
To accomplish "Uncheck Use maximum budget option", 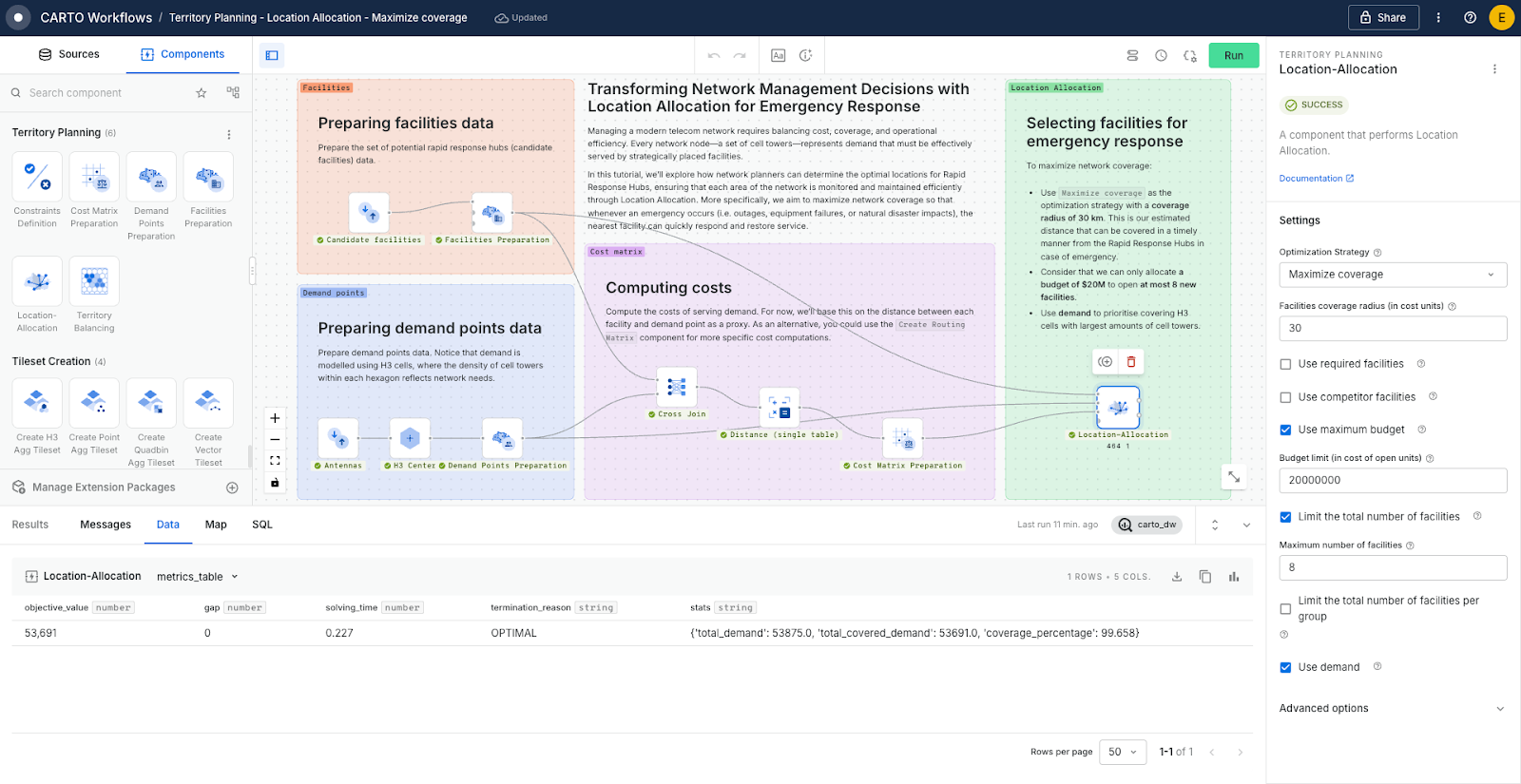I will 1286,430.
